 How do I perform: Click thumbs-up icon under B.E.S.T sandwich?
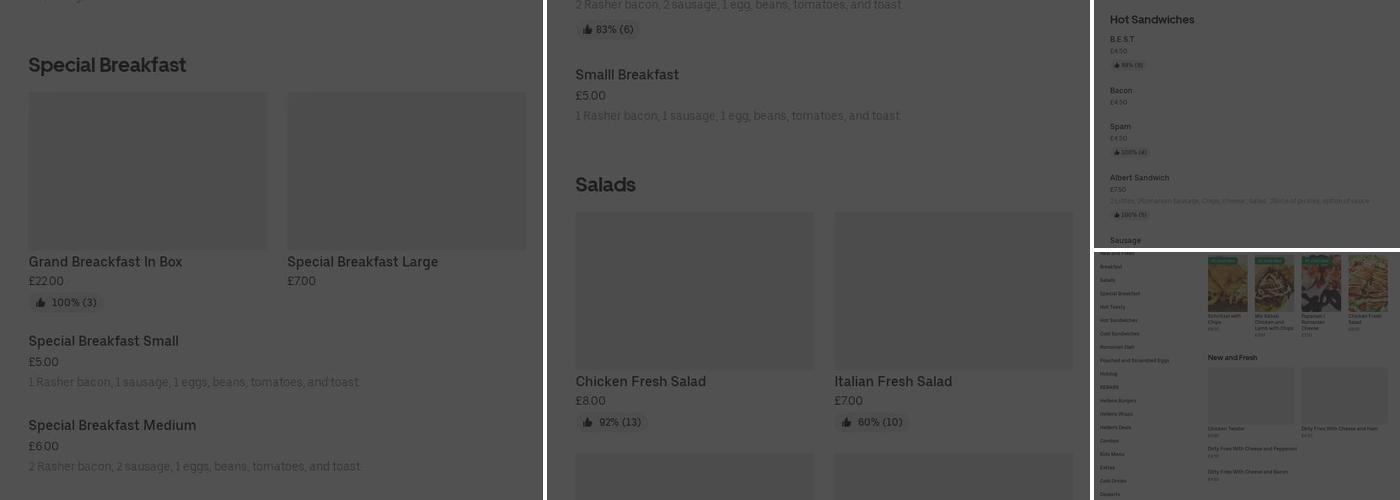click(1117, 65)
